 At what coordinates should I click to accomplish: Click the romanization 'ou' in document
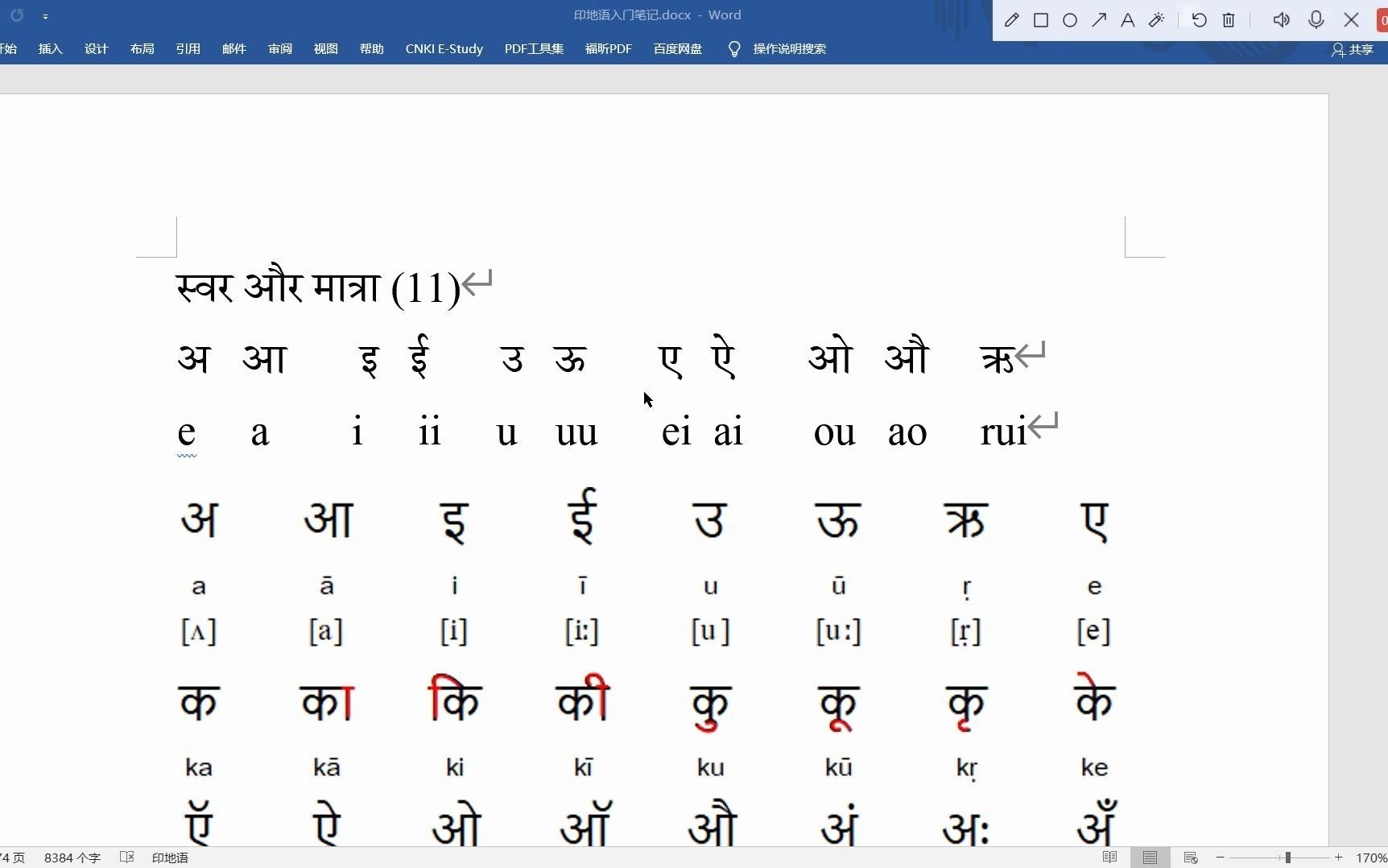coord(834,433)
